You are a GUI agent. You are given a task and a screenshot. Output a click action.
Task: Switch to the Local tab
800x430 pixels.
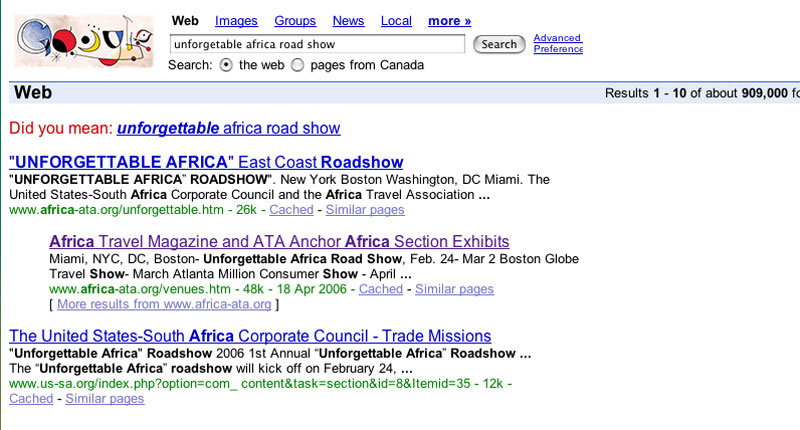pos(396,21)
